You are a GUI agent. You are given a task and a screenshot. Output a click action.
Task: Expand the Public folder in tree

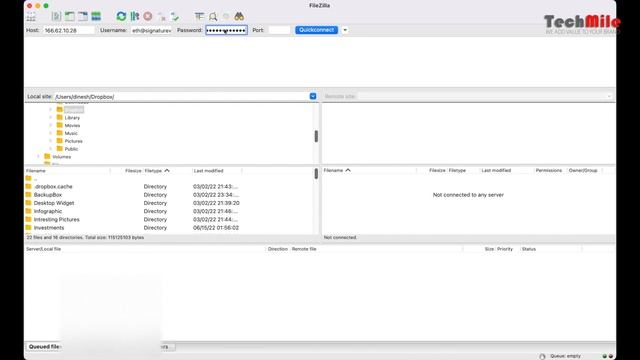point(51,149)
